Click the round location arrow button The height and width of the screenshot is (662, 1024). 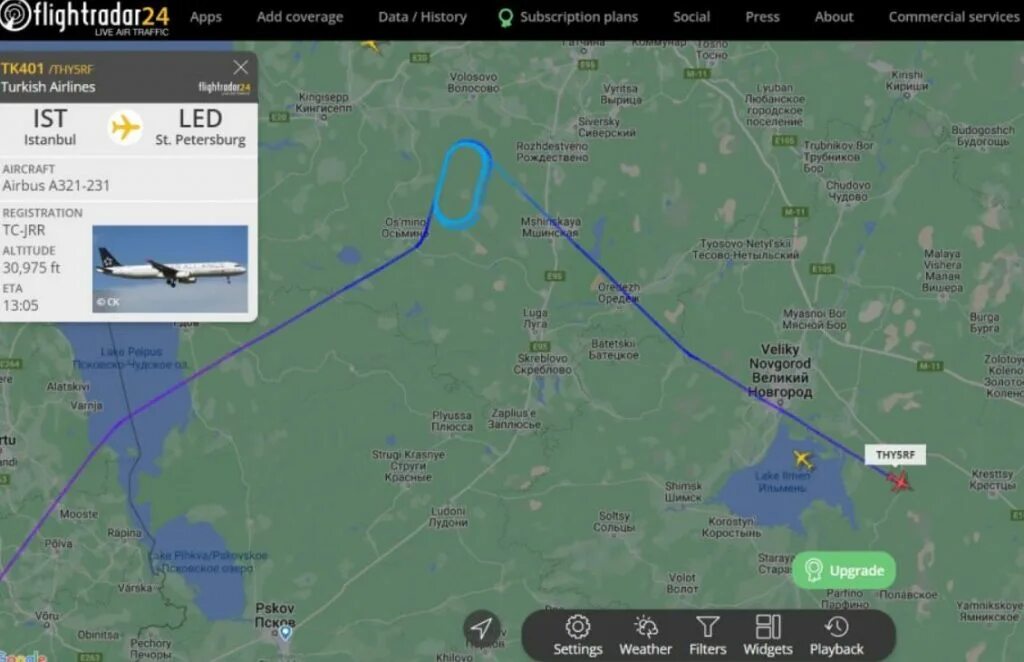pos(482,628)
